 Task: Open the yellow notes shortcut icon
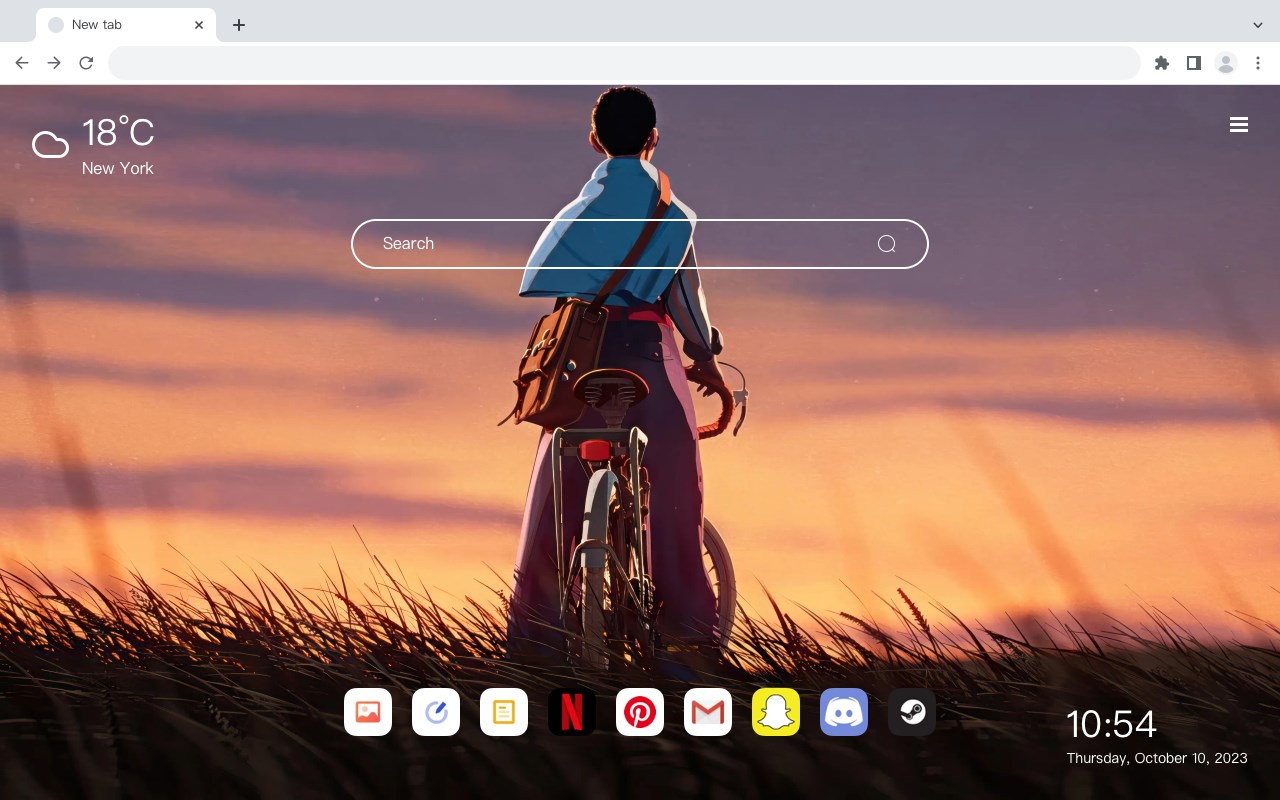504,712
